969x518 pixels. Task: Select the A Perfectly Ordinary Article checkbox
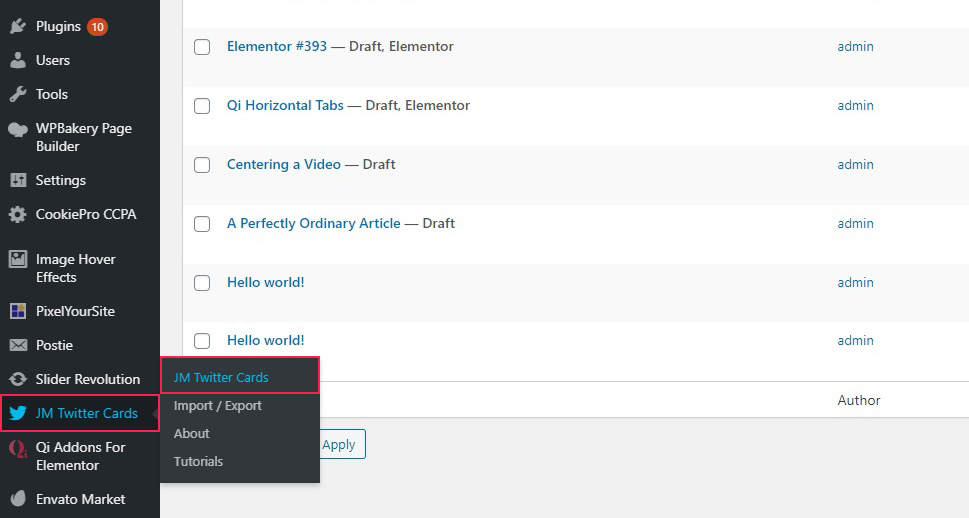(x=202, y=224)
